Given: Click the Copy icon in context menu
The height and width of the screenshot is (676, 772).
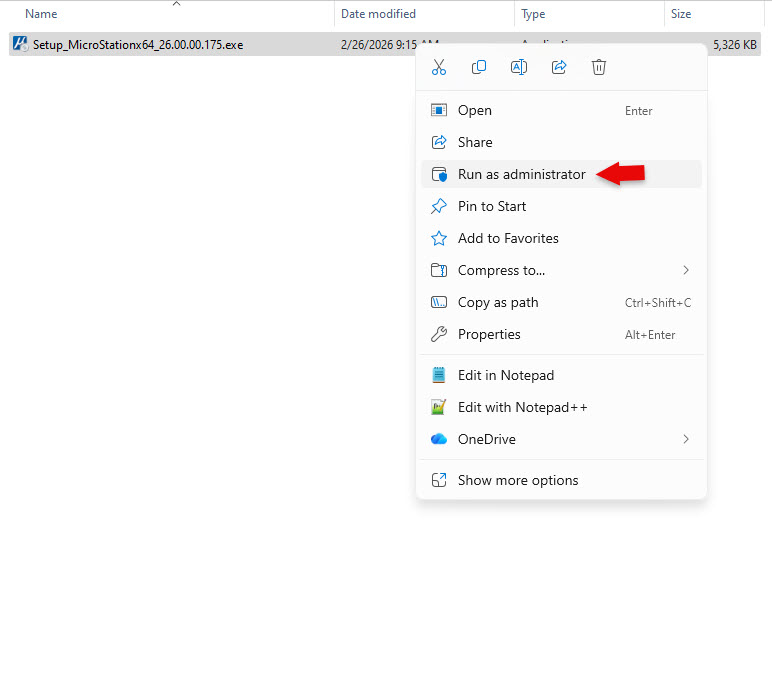Looking at the screenshot, I should [479, 67].
